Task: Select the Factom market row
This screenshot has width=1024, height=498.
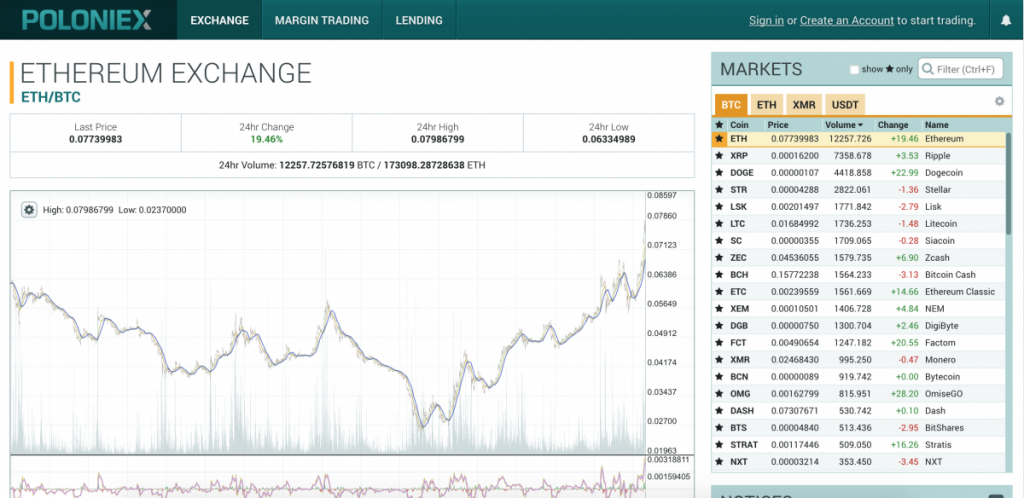Action: [857, 343]
